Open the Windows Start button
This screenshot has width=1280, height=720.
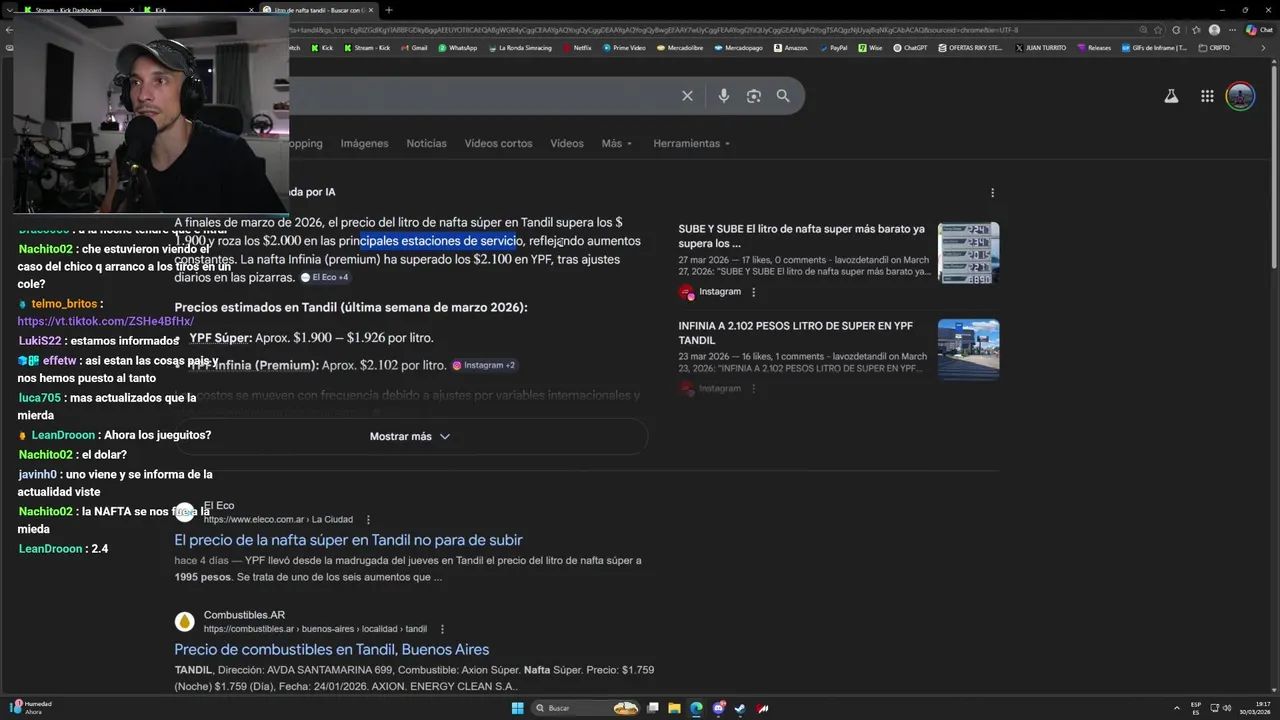517,708
